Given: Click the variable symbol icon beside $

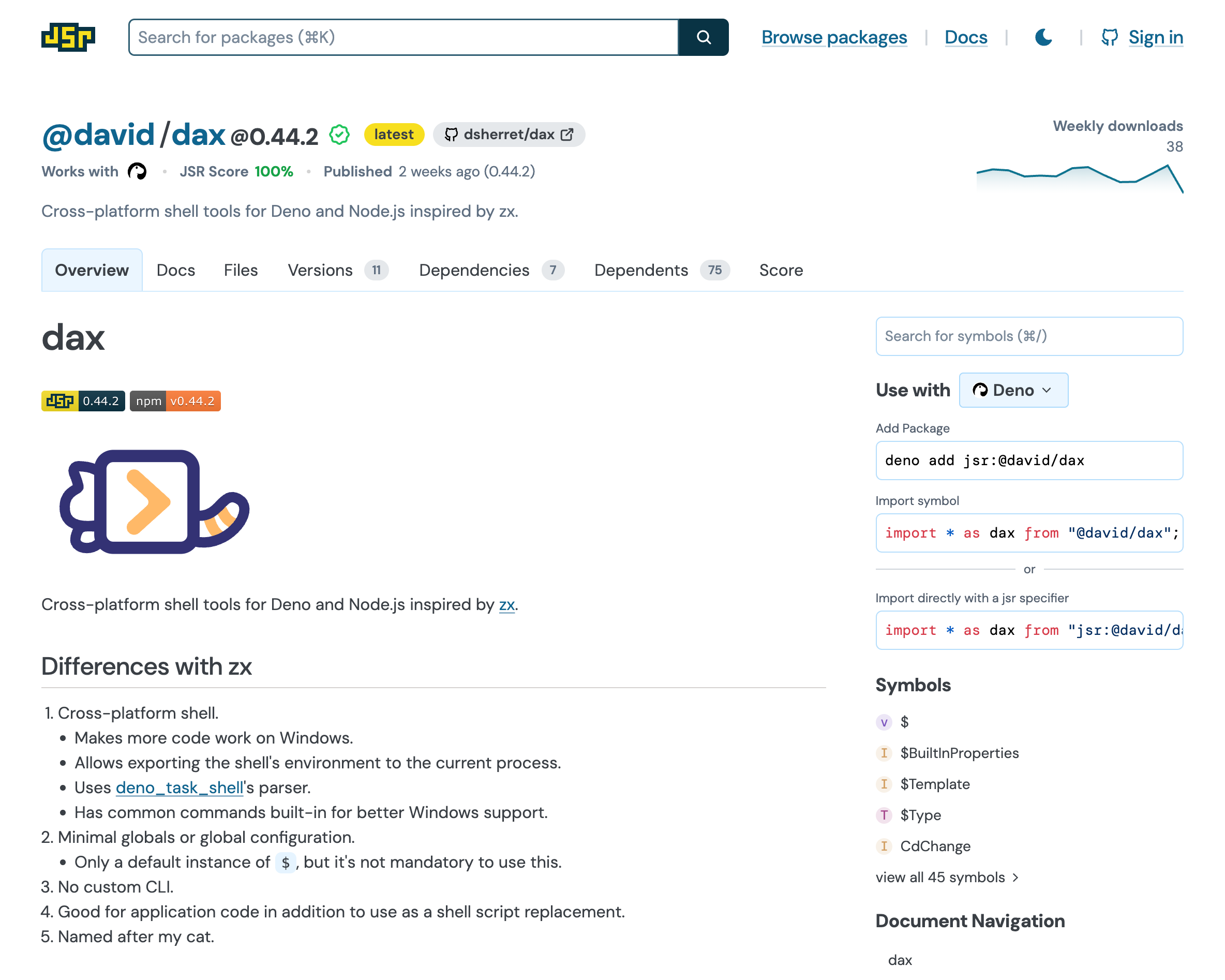Looking at the screenshot, I should 884,722.
